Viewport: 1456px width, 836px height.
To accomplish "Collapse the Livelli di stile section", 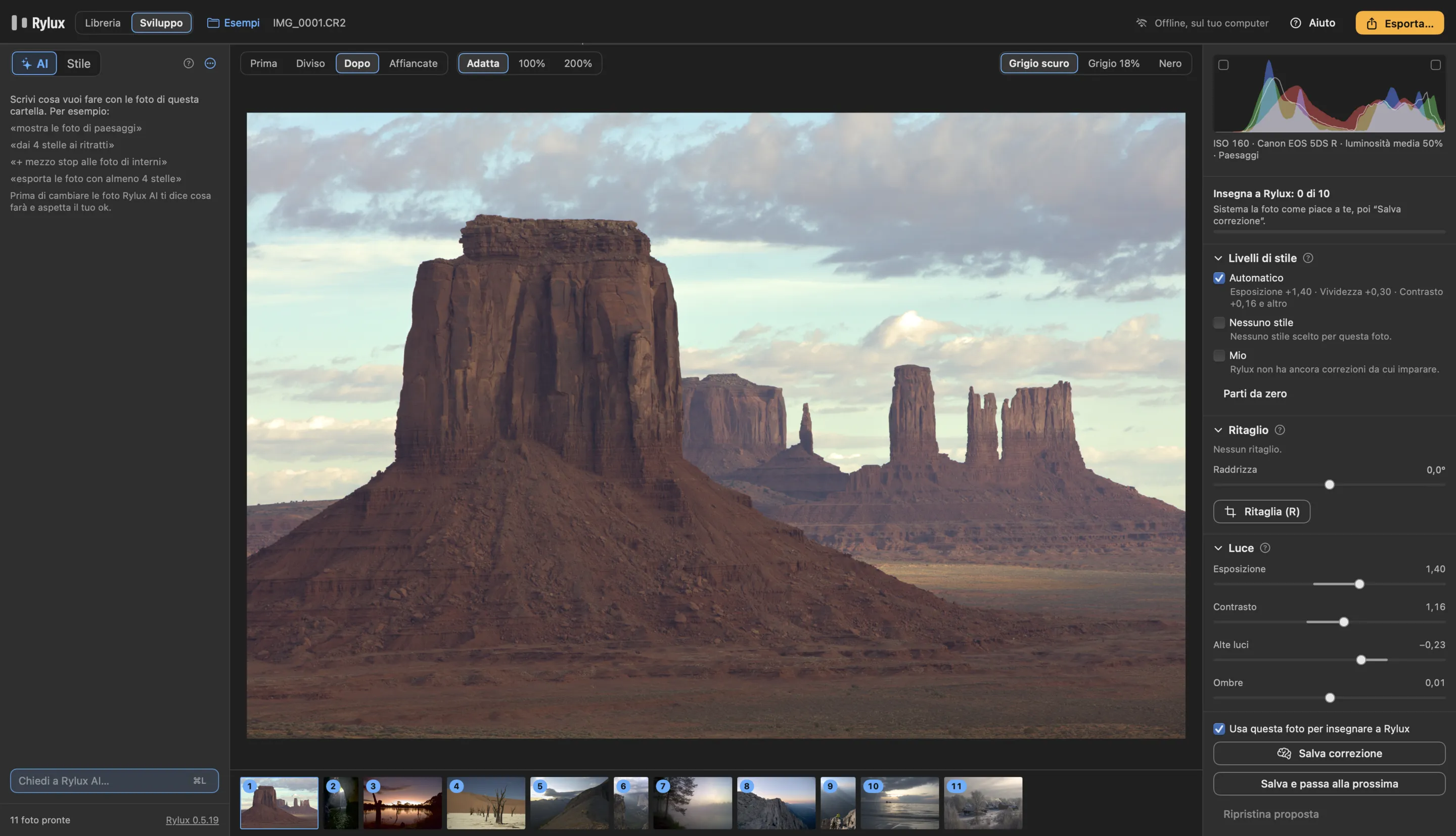I will click(x=1218, y=258).
